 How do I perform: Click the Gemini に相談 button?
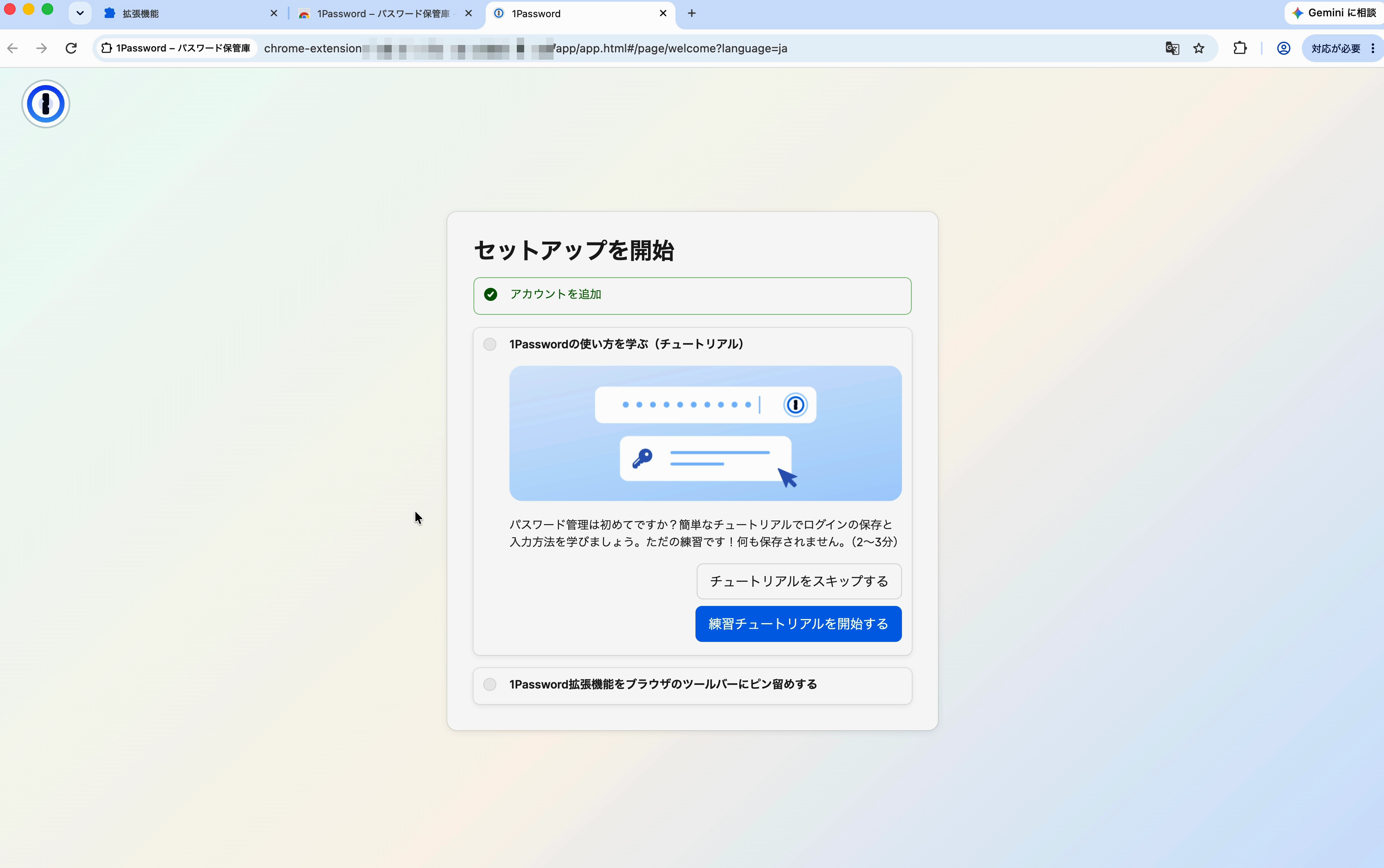click(1334, 13)
